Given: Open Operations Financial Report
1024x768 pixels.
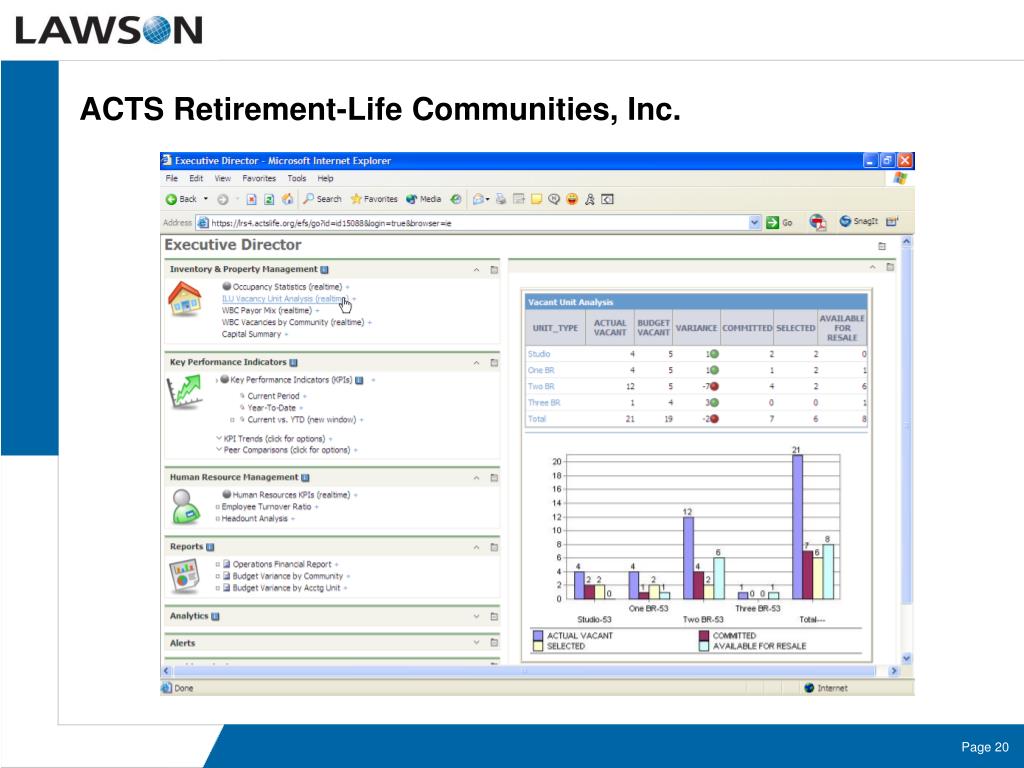Looking at the screenshot, I should point(282,564).
